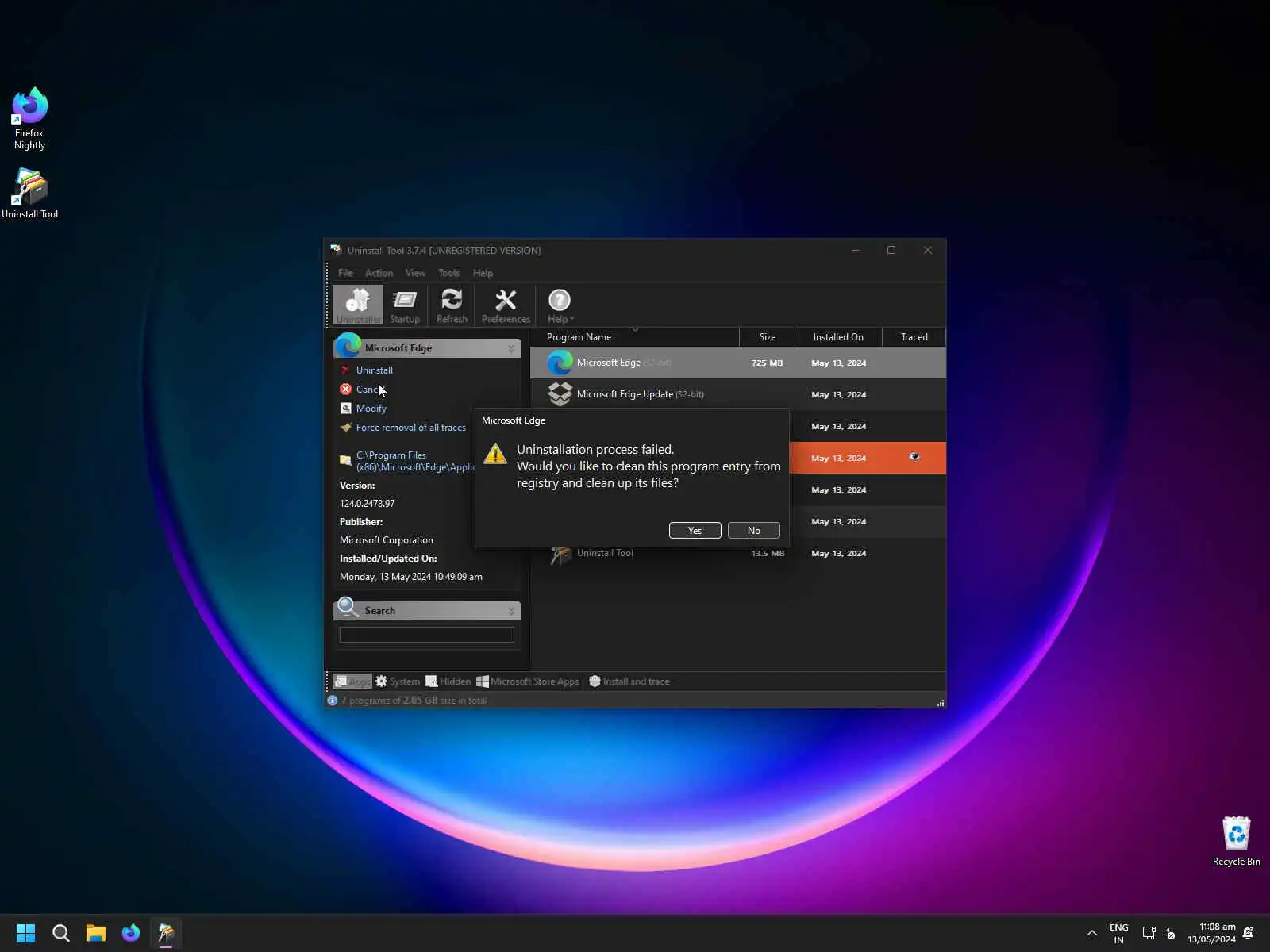1270x952 pixels.
Task: Switch to the Apps tab
Action: (x=352, y=681)
